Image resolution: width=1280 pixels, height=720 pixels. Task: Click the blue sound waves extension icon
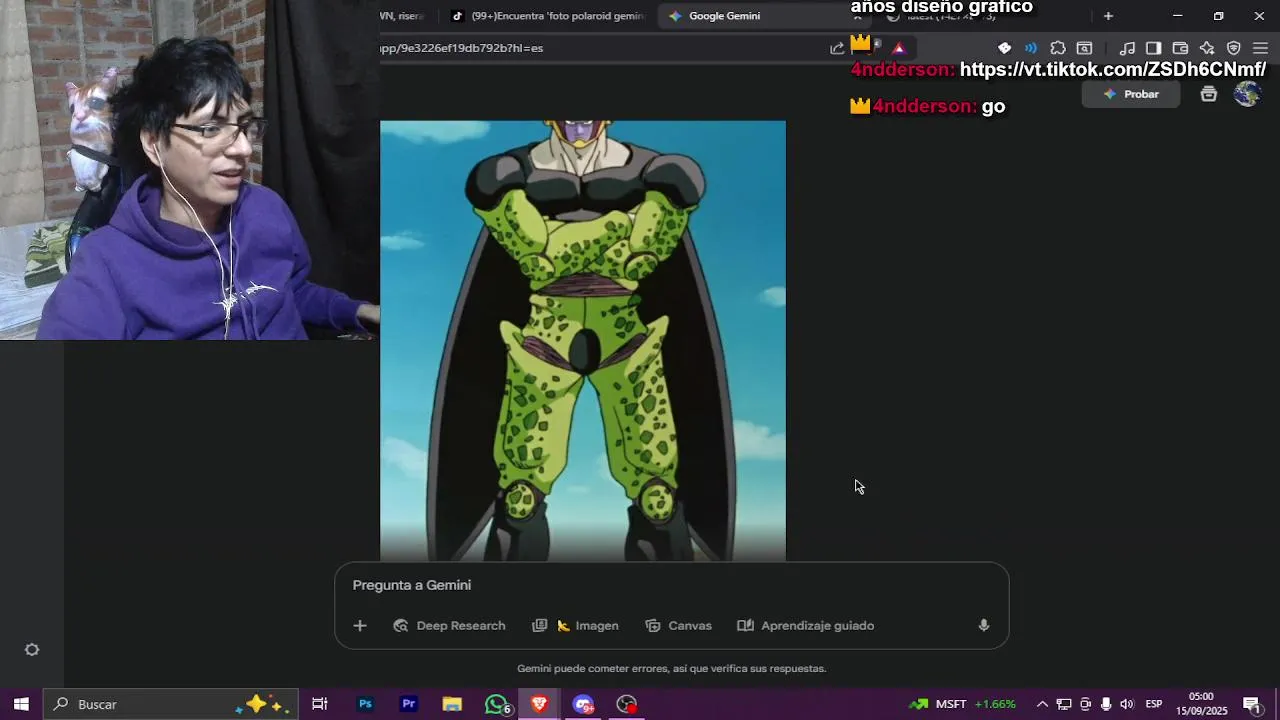[1031, 48]
